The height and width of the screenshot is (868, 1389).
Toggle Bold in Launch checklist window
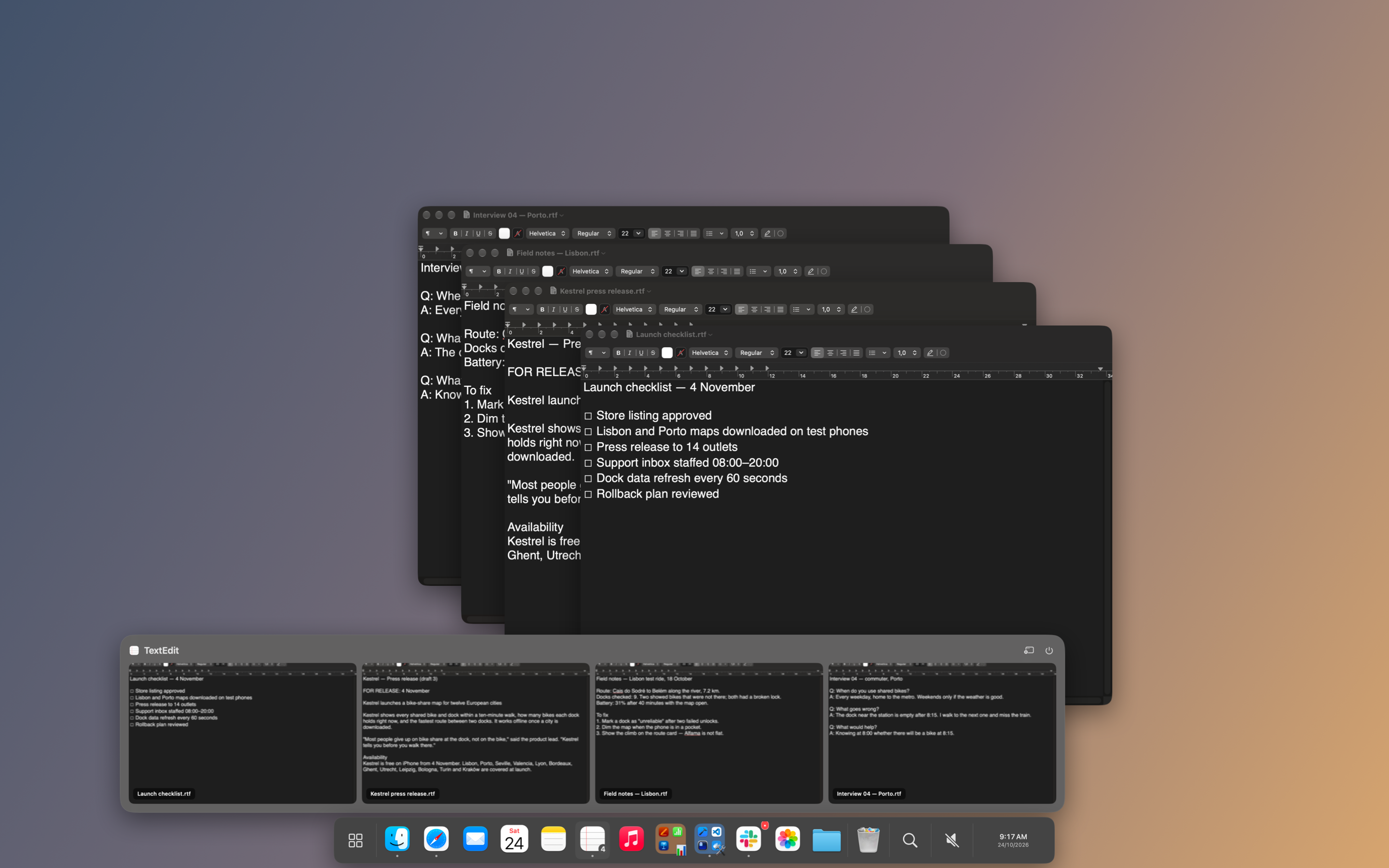point(618,353)
